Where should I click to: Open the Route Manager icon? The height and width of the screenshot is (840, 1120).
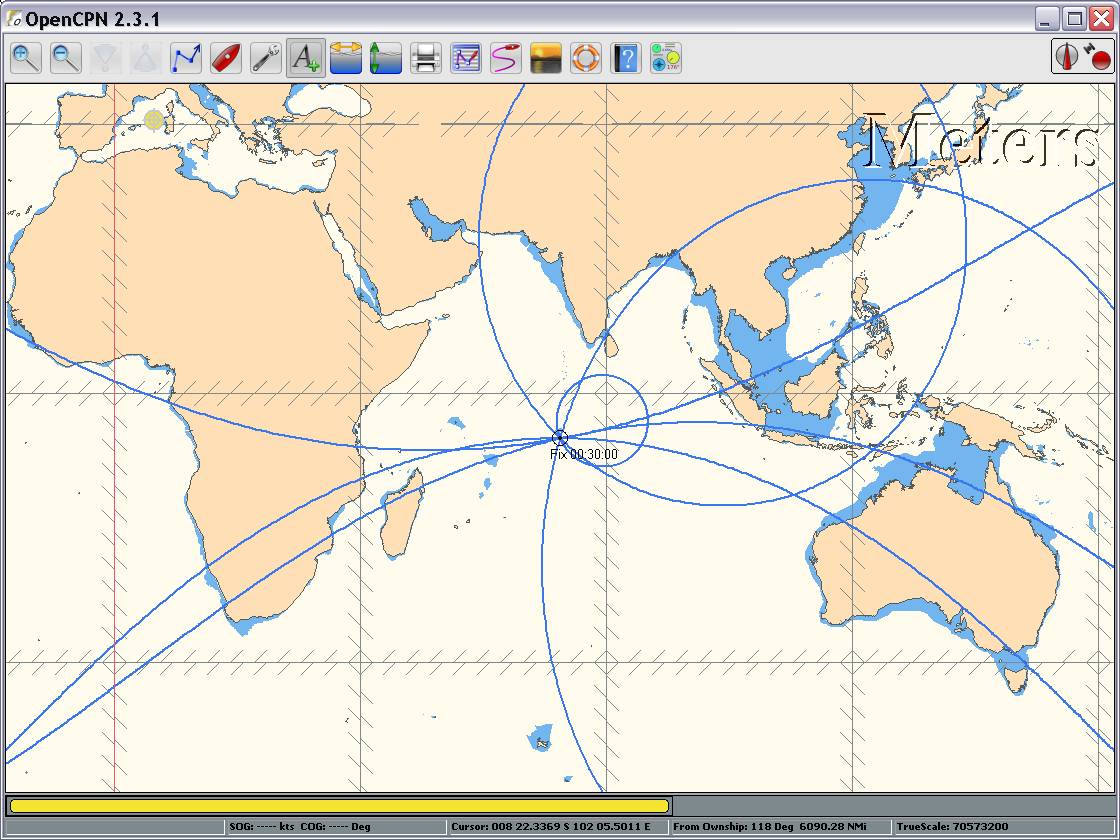click(x=466, y=58)
